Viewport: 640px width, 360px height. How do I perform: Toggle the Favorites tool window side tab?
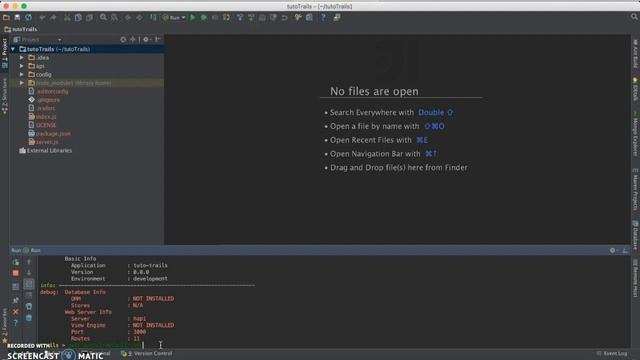[4, 325]
